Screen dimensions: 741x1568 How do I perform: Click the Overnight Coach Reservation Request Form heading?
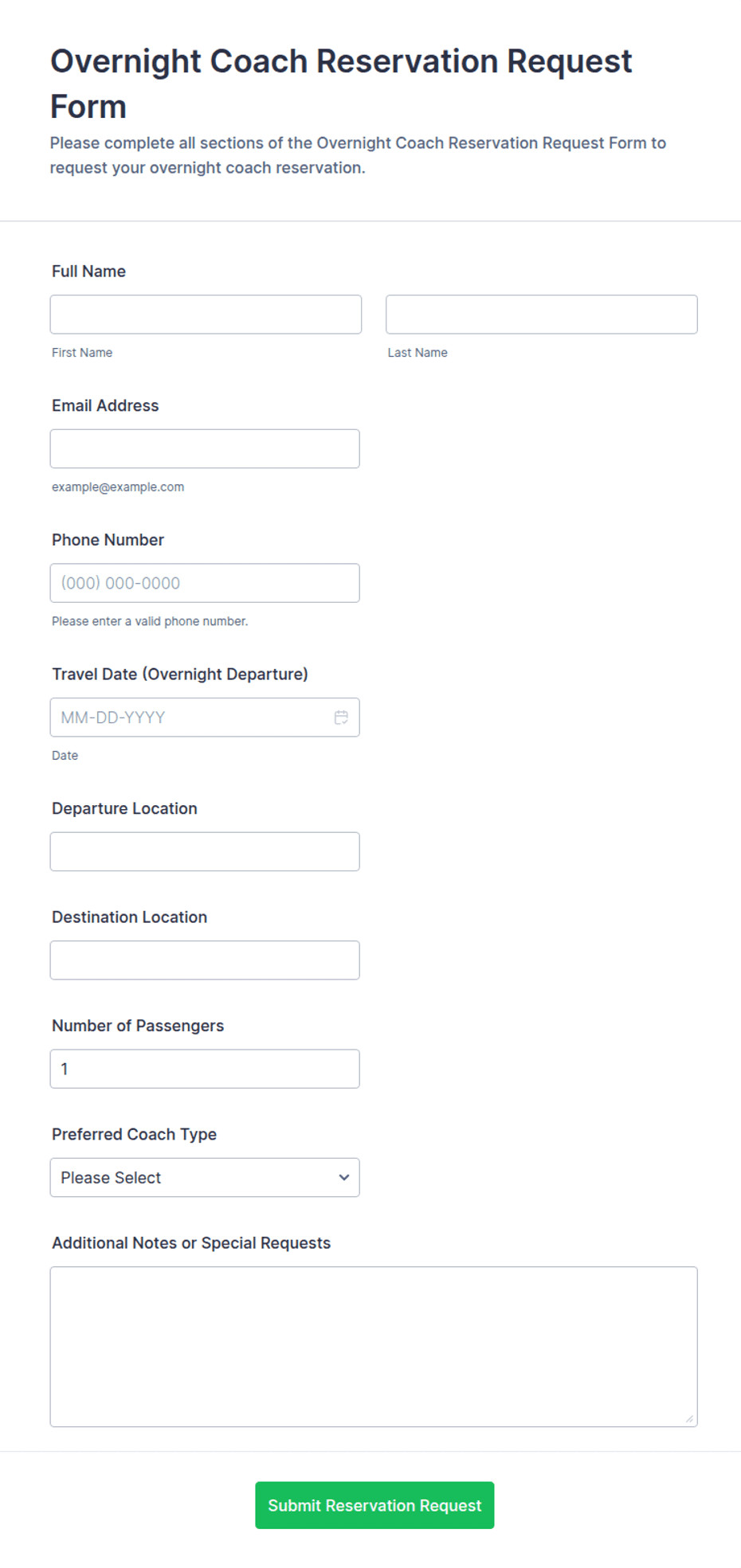[x=341, y=84]
